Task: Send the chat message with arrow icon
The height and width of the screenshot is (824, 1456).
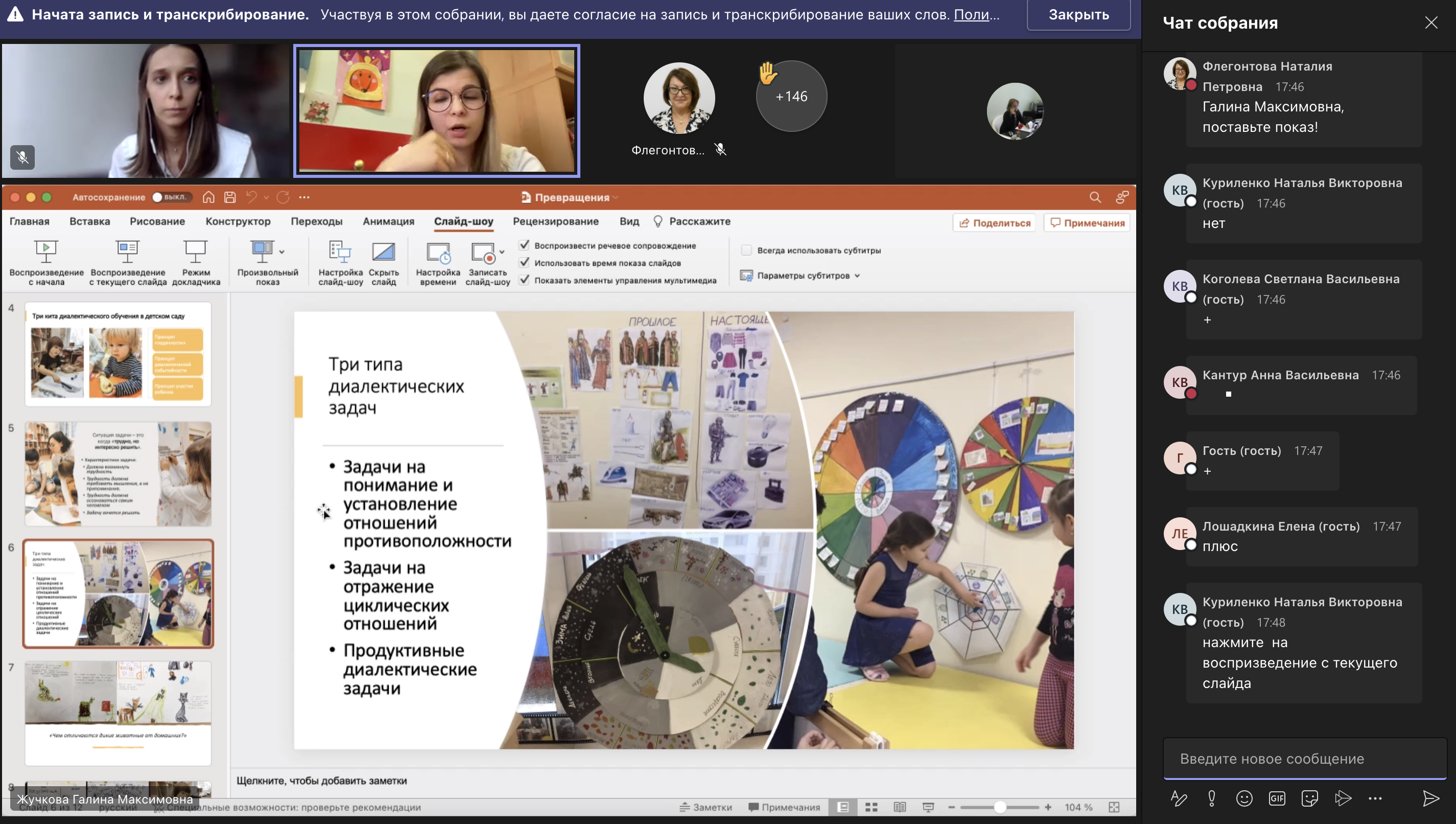Action: coord(1430,798)
